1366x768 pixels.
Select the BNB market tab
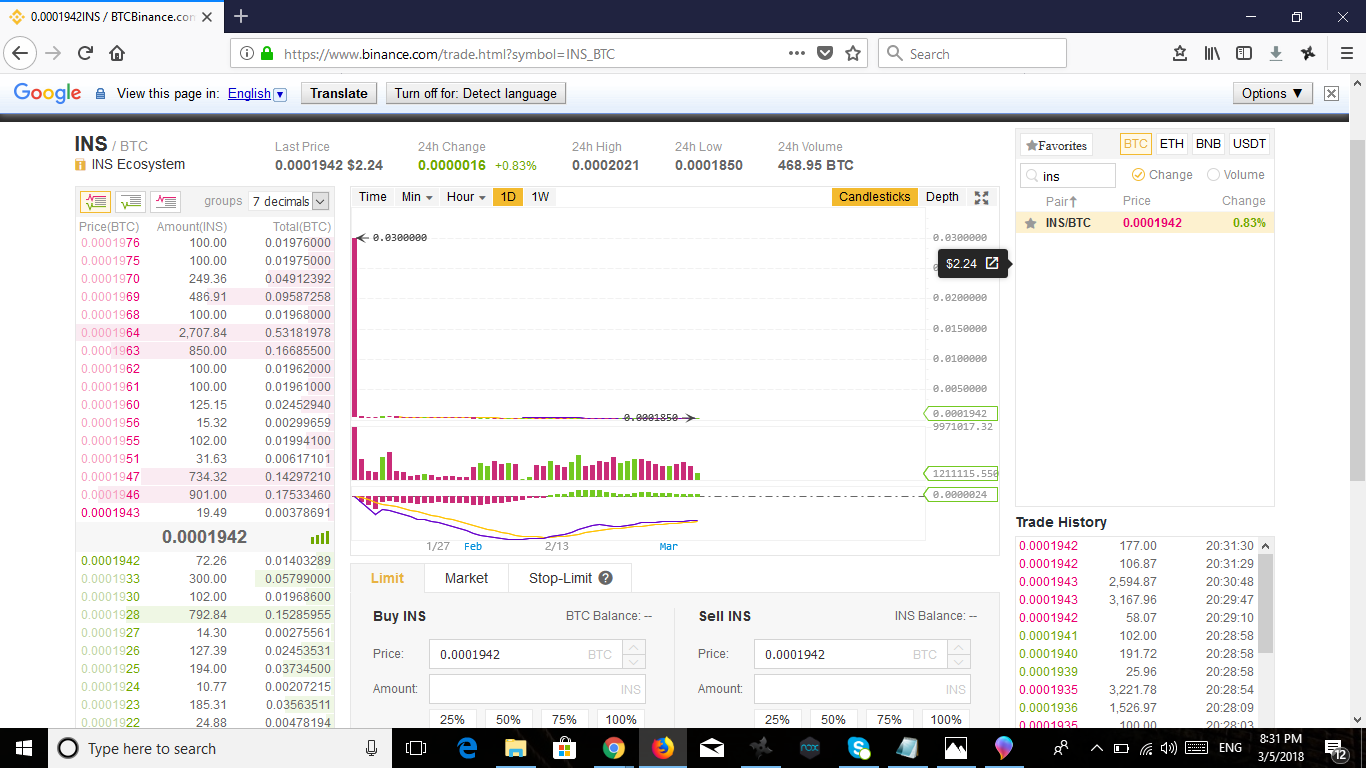tap(1208, 144)
